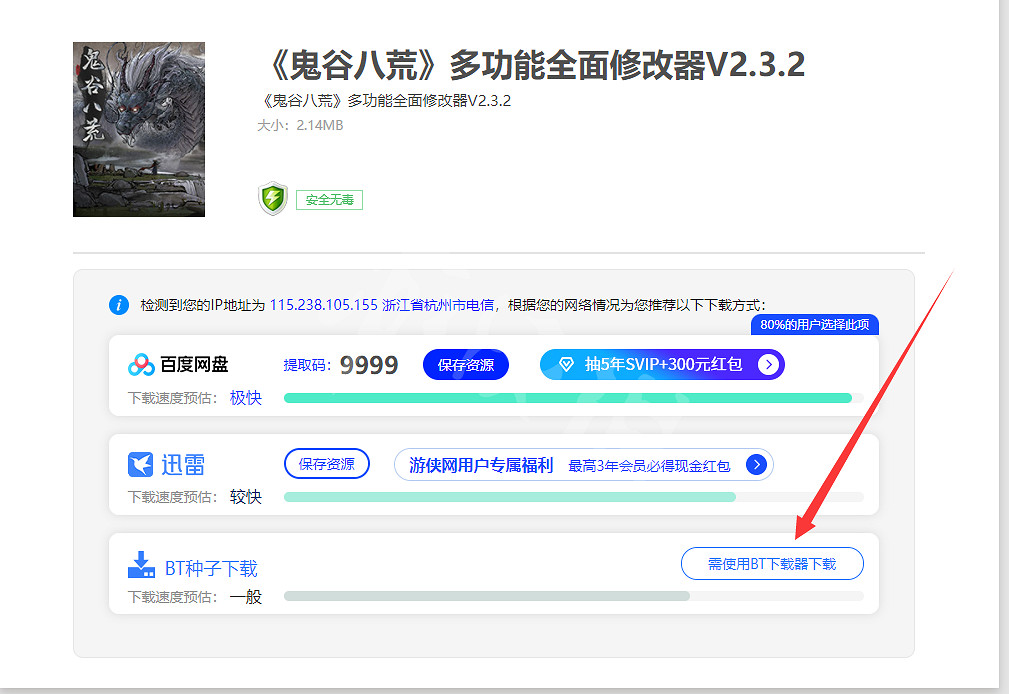
Task: Select the Xunlei (迅雷) bird icon
Action: pyautogui.click(x=140, y=463)
